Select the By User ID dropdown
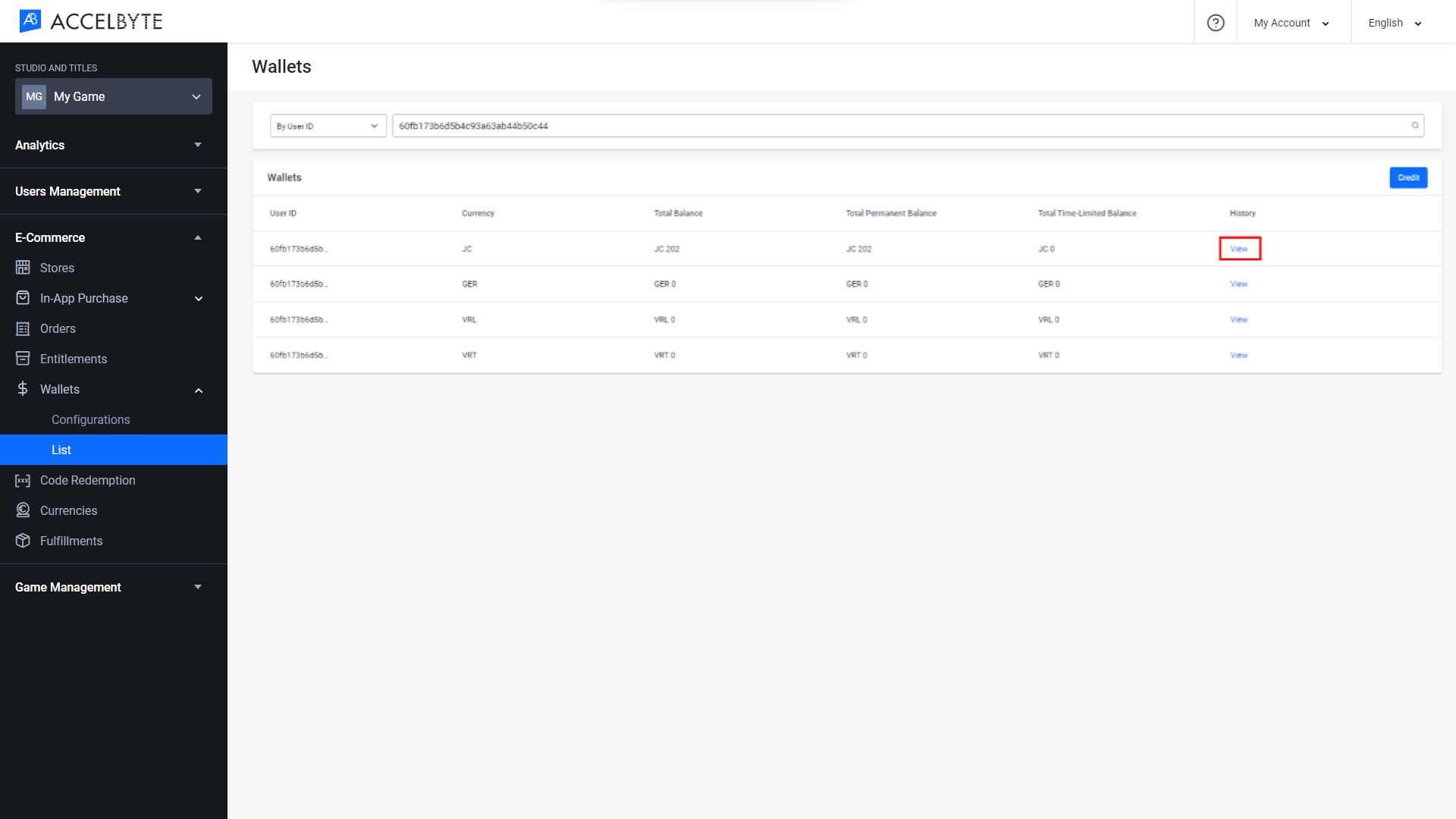The width and height of the screenshot is (1456, 819). click(x=326, y=125)
